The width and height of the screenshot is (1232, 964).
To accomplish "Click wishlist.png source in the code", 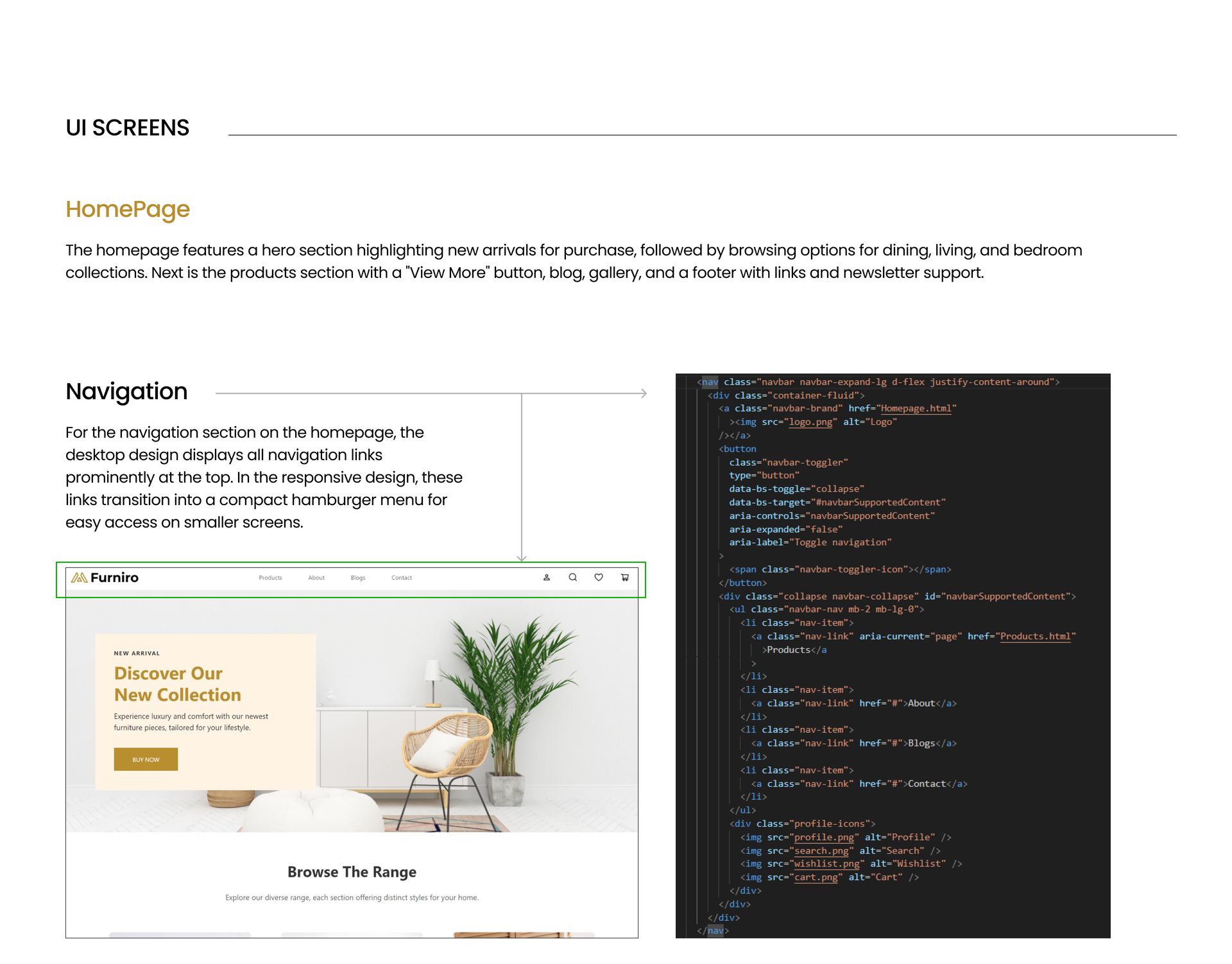I will tap(827, 864).
